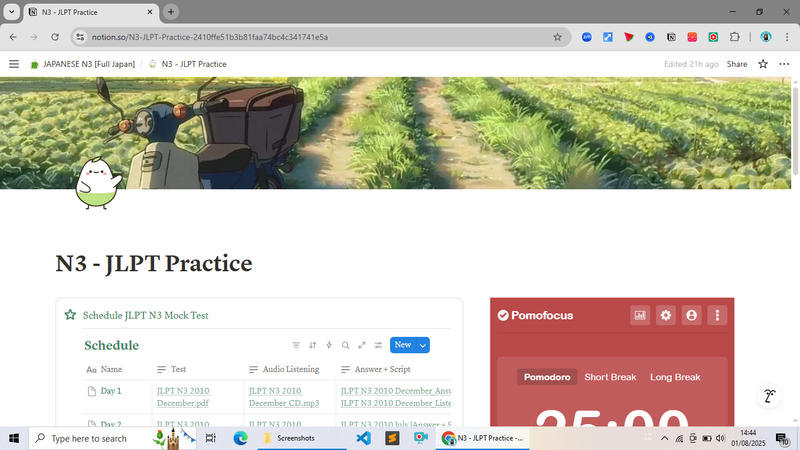
Task: Open Pomofocus settings gear
Action: (x=666, y=315)
